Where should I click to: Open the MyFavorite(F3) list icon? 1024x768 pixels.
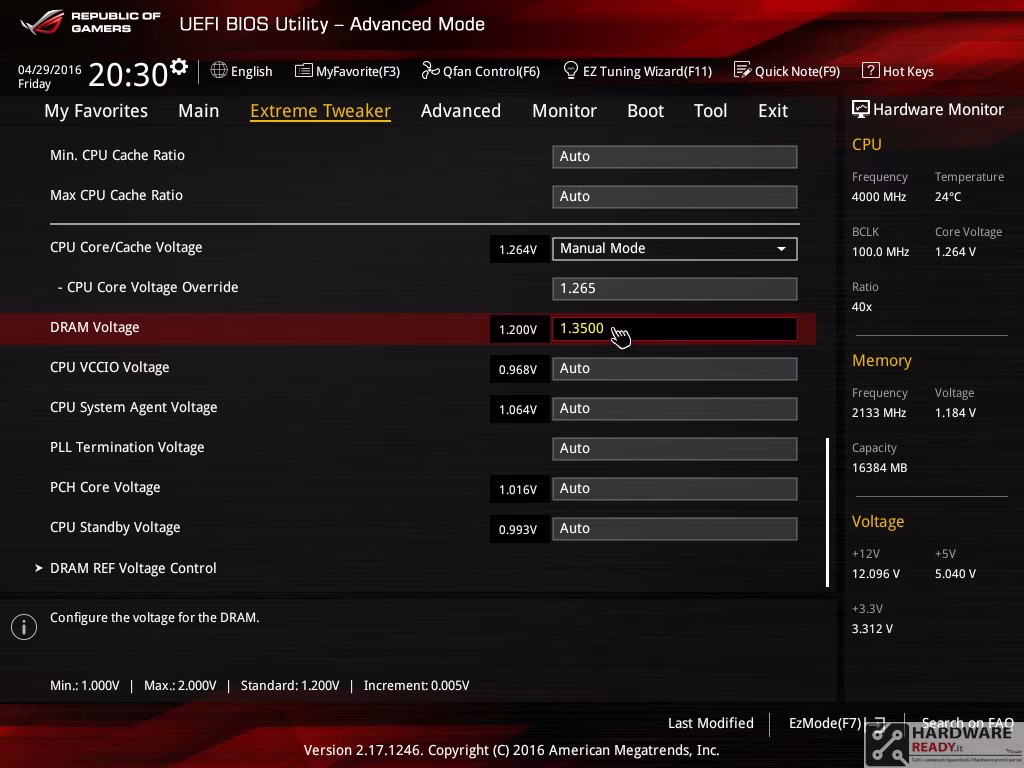pyautogui.click(x=304, y=71)
